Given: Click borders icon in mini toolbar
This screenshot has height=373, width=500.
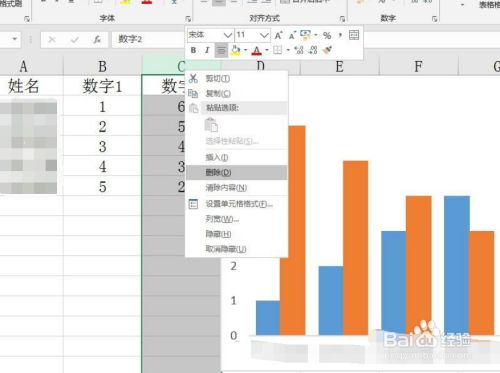Looking at the screenshot, I should pyautogui.click(x=277, y=50).
